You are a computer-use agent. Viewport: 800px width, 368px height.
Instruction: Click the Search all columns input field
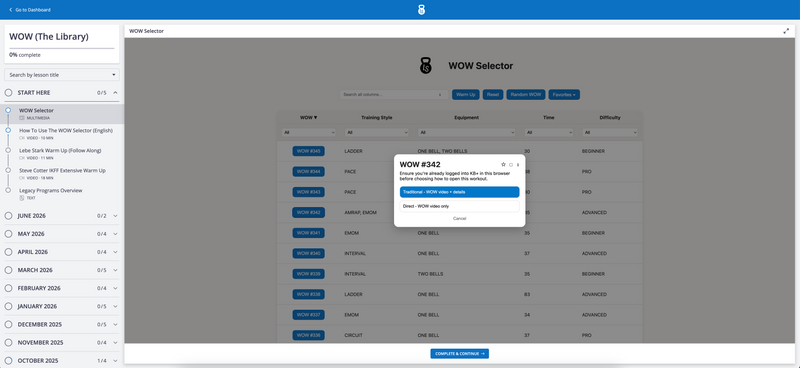pyautogui.click(x=394, y=94)
